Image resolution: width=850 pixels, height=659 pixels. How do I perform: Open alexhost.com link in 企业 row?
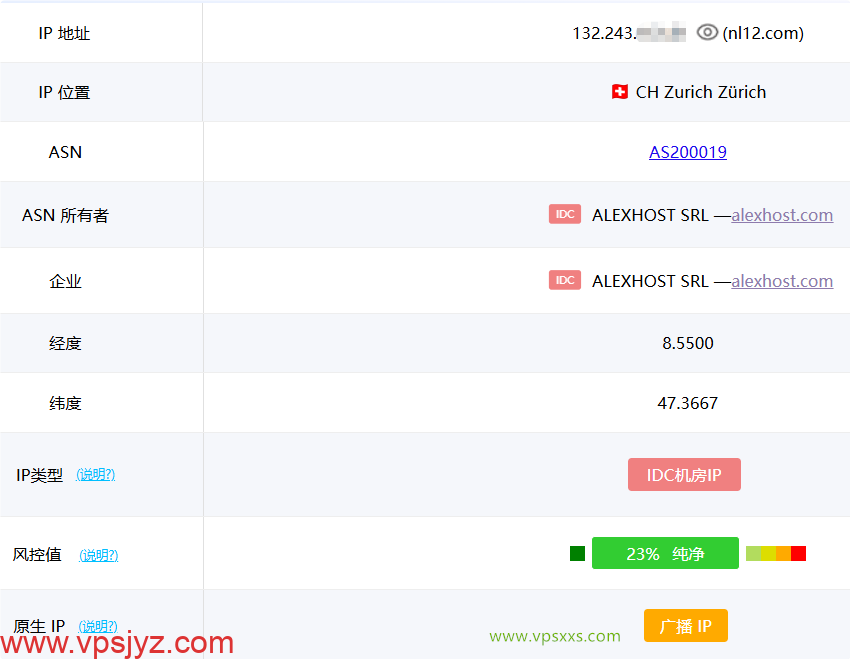pos(782,281)
